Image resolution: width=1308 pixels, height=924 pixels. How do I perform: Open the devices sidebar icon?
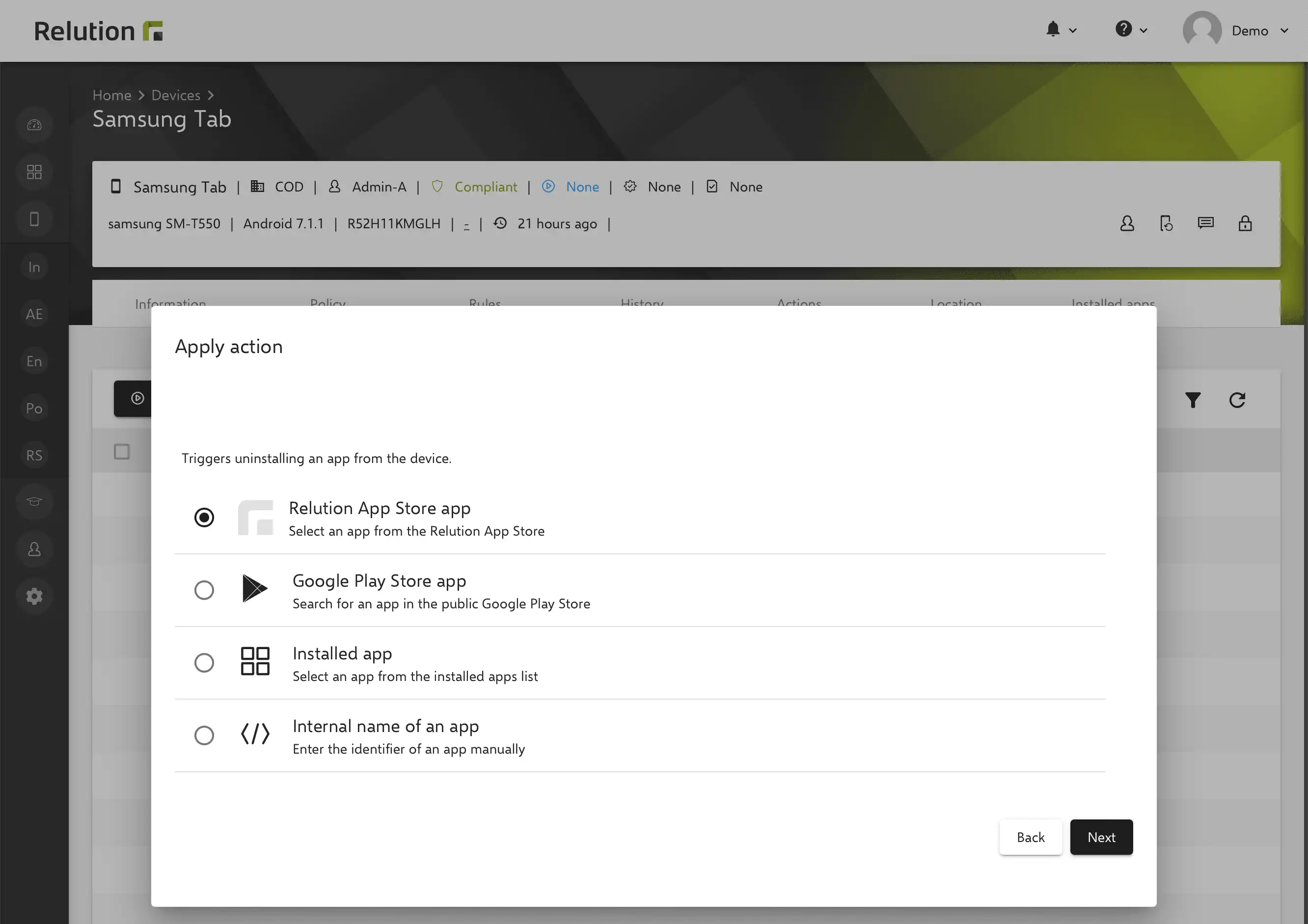point(34,219)
